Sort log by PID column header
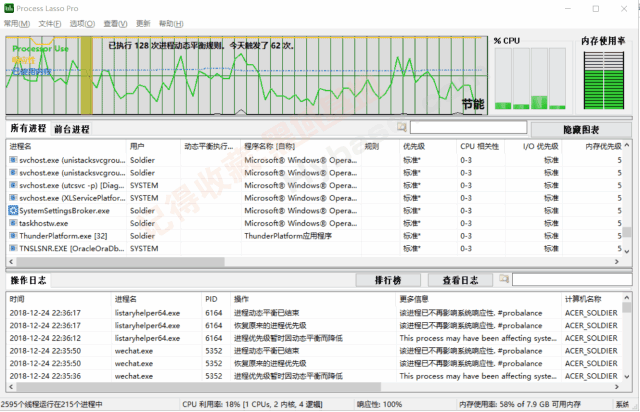 (216, 299)
